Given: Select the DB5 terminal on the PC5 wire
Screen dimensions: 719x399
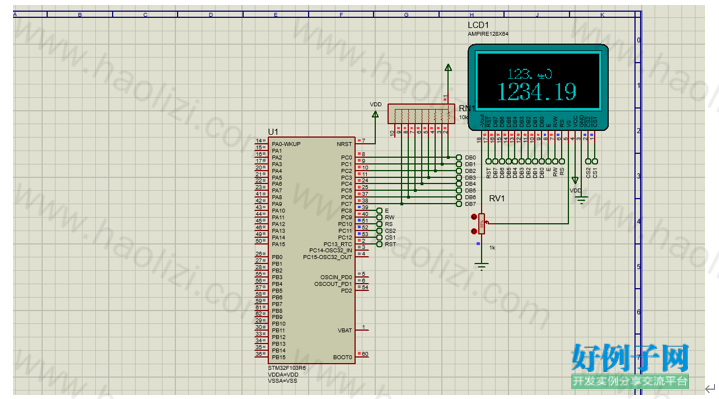Looking at the screenshot, I should tap(459, 190).
